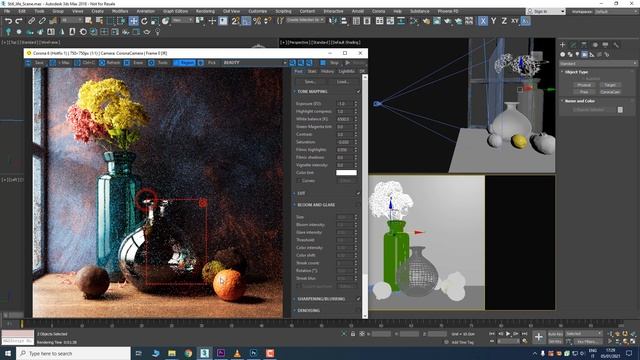
Task: Open the Modifiers menu
Action: [120, 11]
